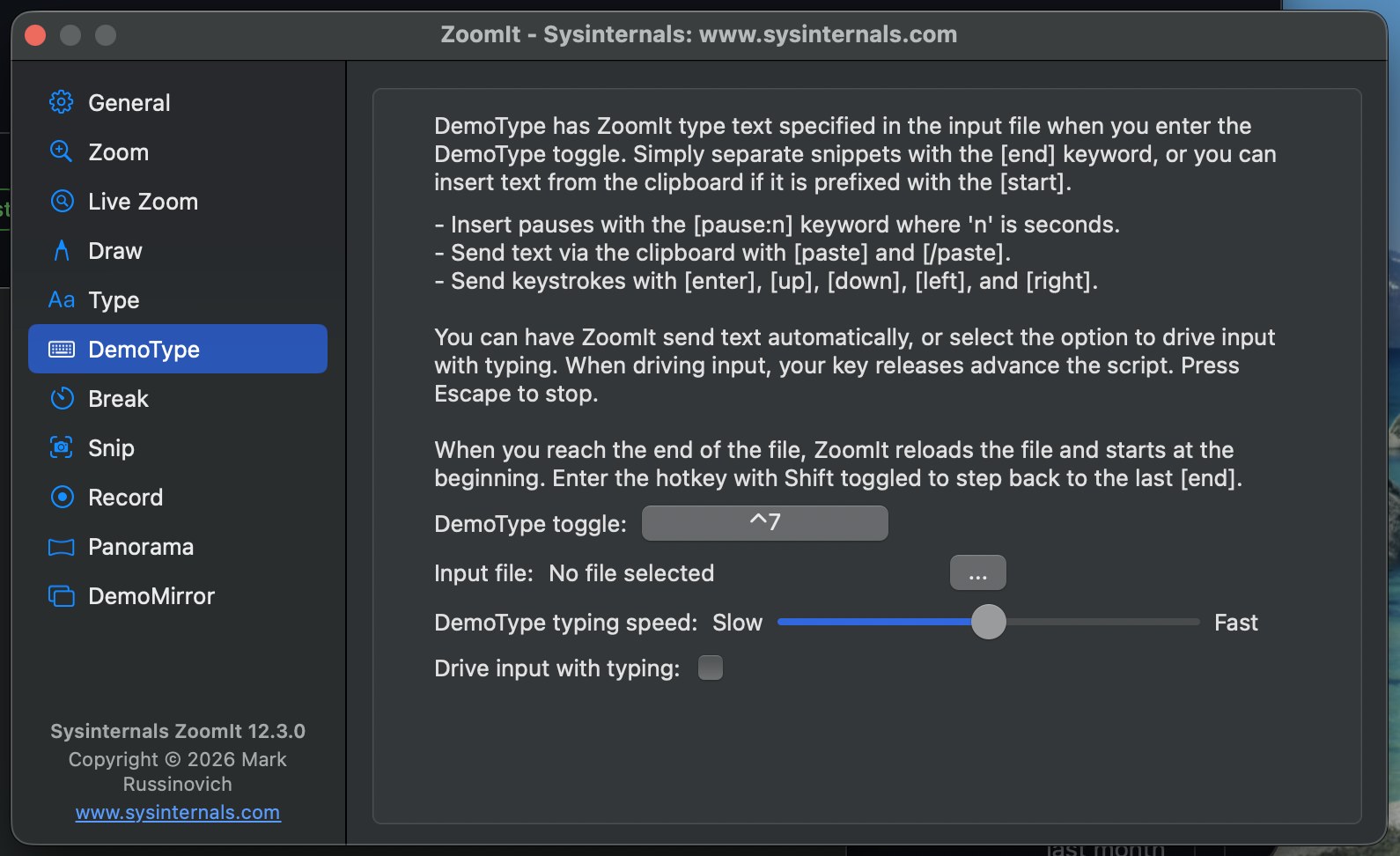Click the Break timer icon
This screenshot has width=1400, height=856.
pyautogui.click(x=62, y=399)
